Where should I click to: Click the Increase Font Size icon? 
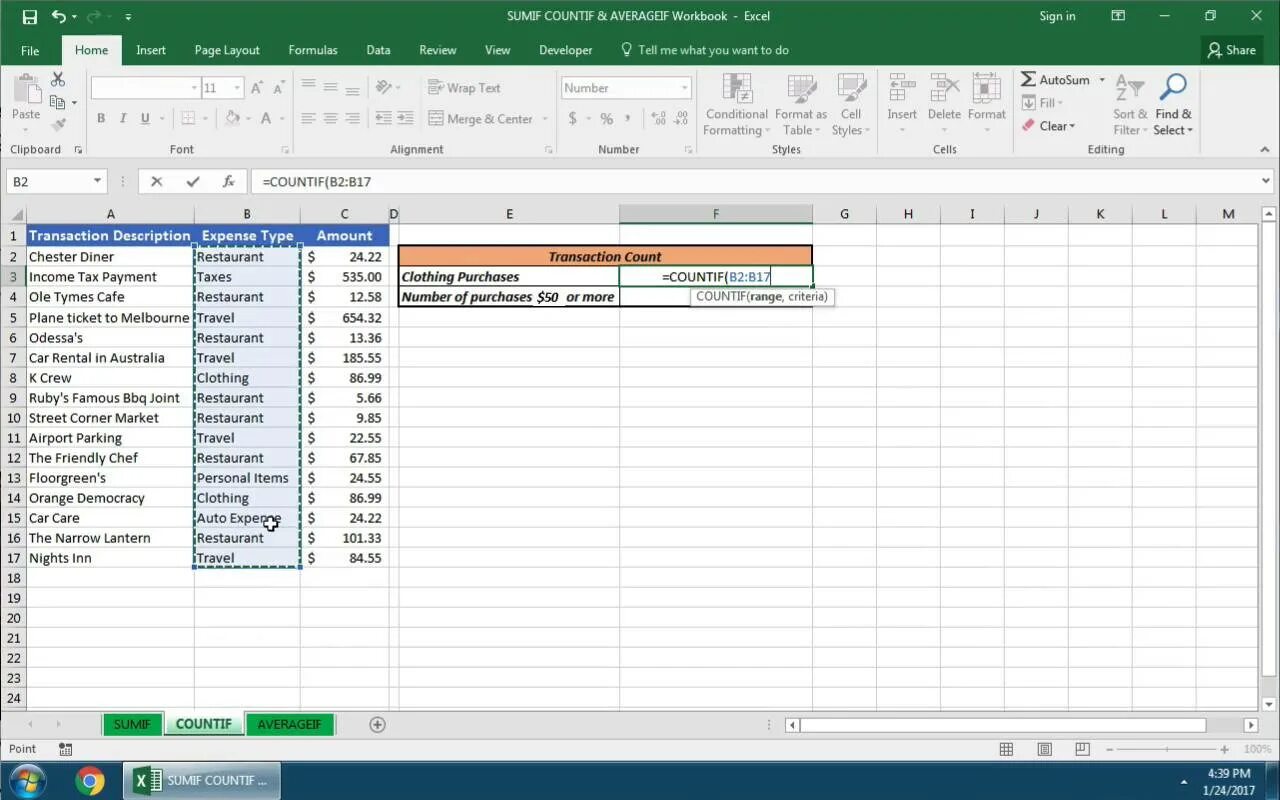(x=257, y=88)
